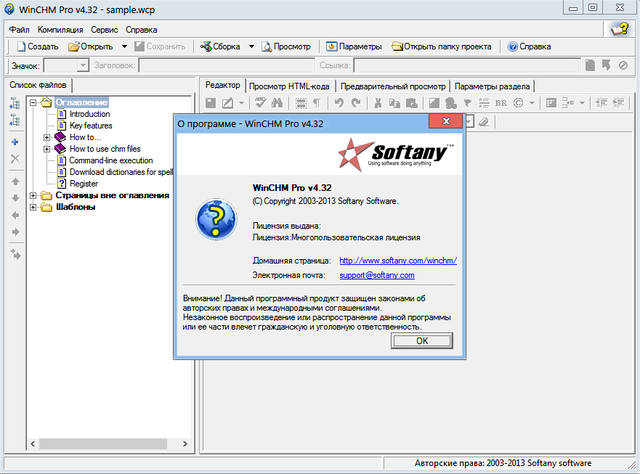640x474 pixels.
Task: Open the Сервис menu
Action: click(104, 30)
